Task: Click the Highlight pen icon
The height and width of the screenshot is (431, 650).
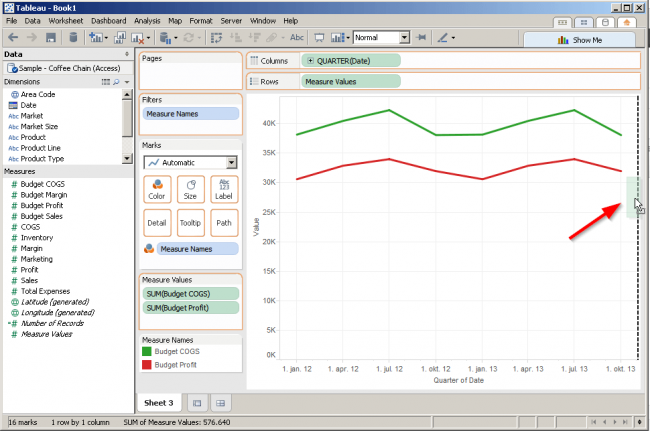Action: (443, 38)
